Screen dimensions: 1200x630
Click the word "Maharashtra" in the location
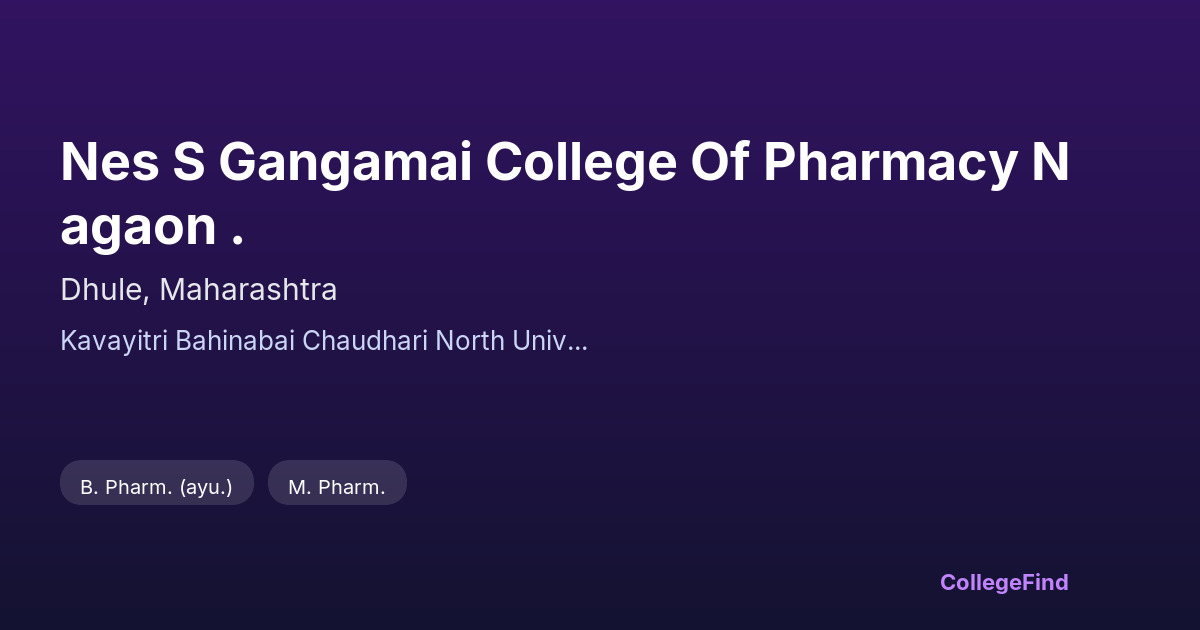[x=248, y=290]
